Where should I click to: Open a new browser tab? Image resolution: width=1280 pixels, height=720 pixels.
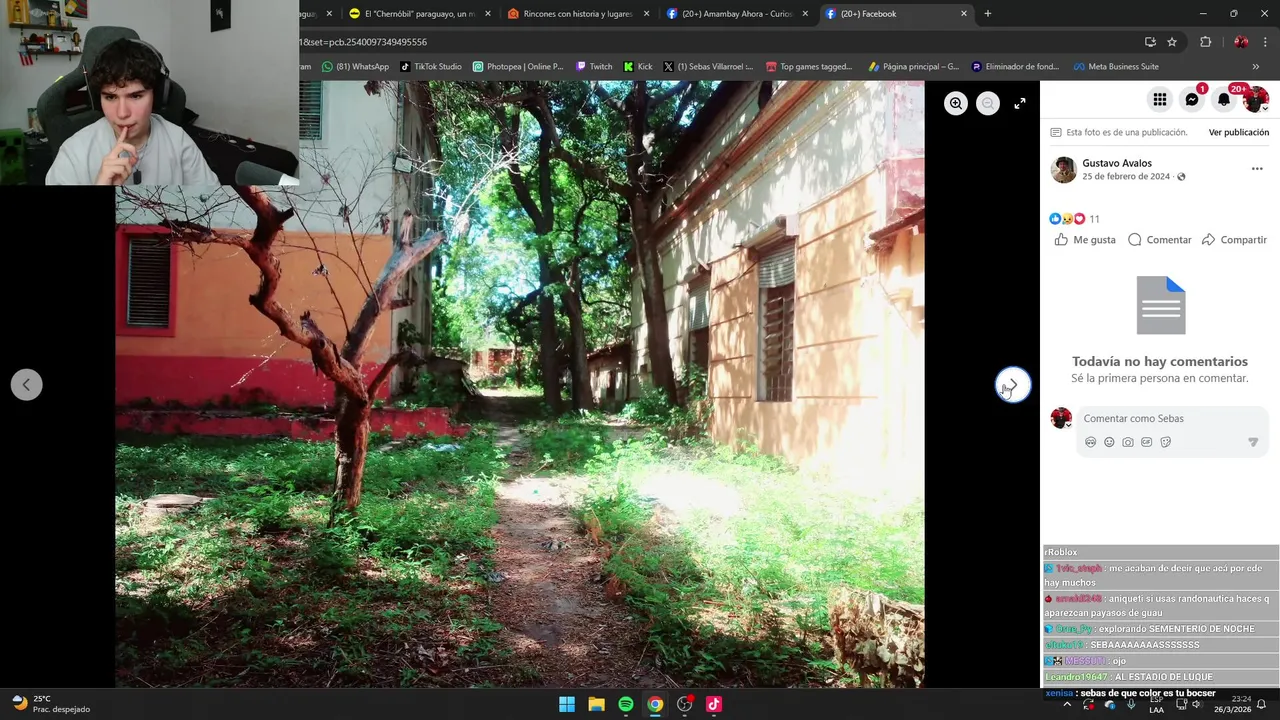[x=988, y=14]
